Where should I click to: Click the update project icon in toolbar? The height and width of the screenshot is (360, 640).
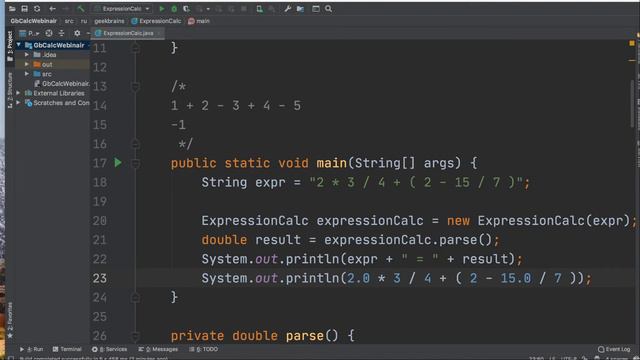click(x=259, y=9)
